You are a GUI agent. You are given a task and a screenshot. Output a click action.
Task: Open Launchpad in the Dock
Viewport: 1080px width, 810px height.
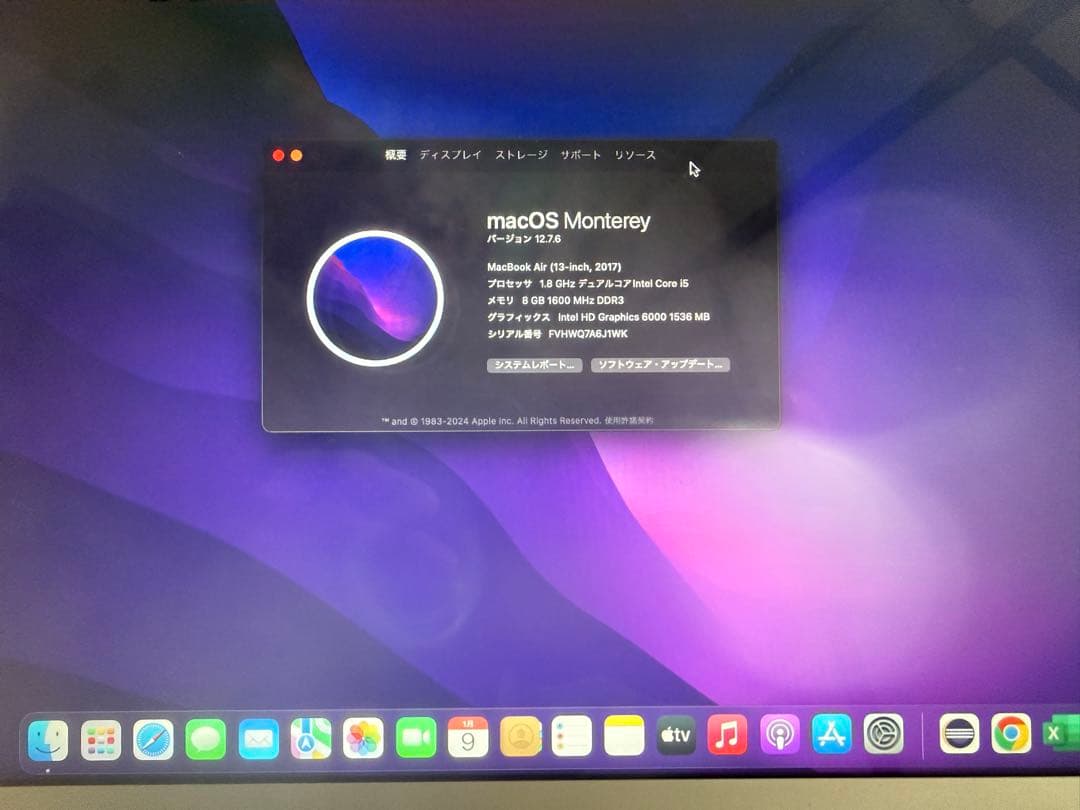[x=101, y=740]
